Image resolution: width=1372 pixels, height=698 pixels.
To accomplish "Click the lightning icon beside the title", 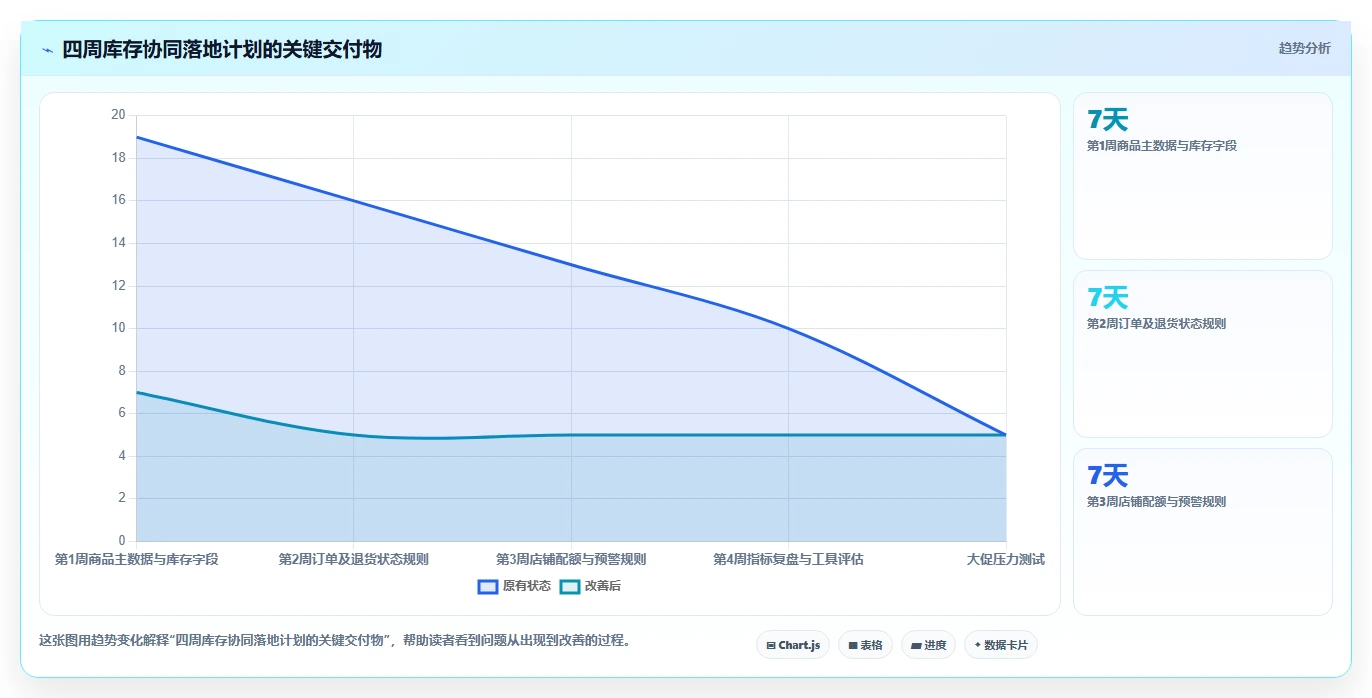I will click(47, 50).
